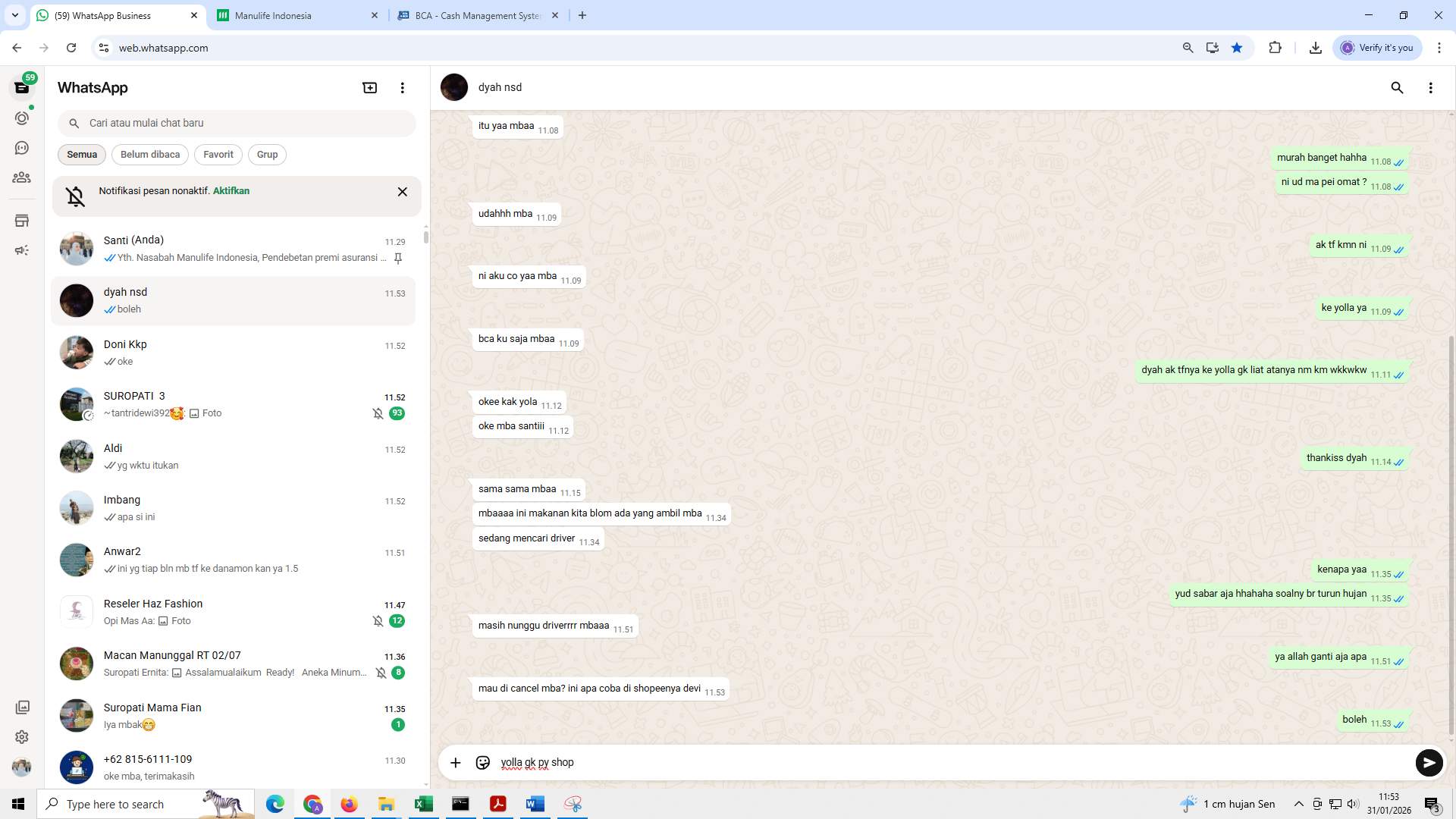Open Business tools via the storefront icon
Viewport: 1456px width, 819px height.
click(x=22, y=220)
